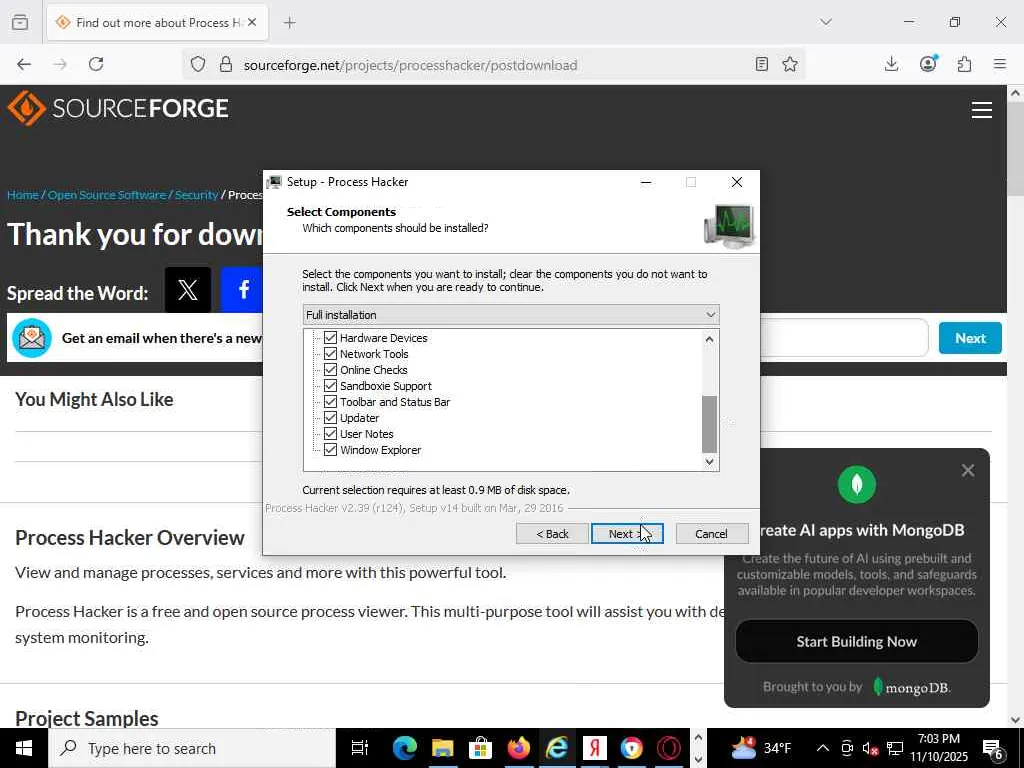Go Back in the Setup wizard
Viewport: 1024px width, 768px height.
(x=552, y=534)
